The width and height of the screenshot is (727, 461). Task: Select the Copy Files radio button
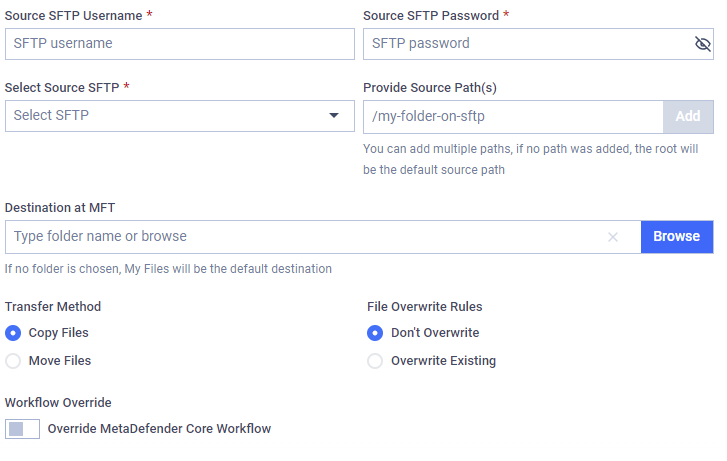[13, 333]
